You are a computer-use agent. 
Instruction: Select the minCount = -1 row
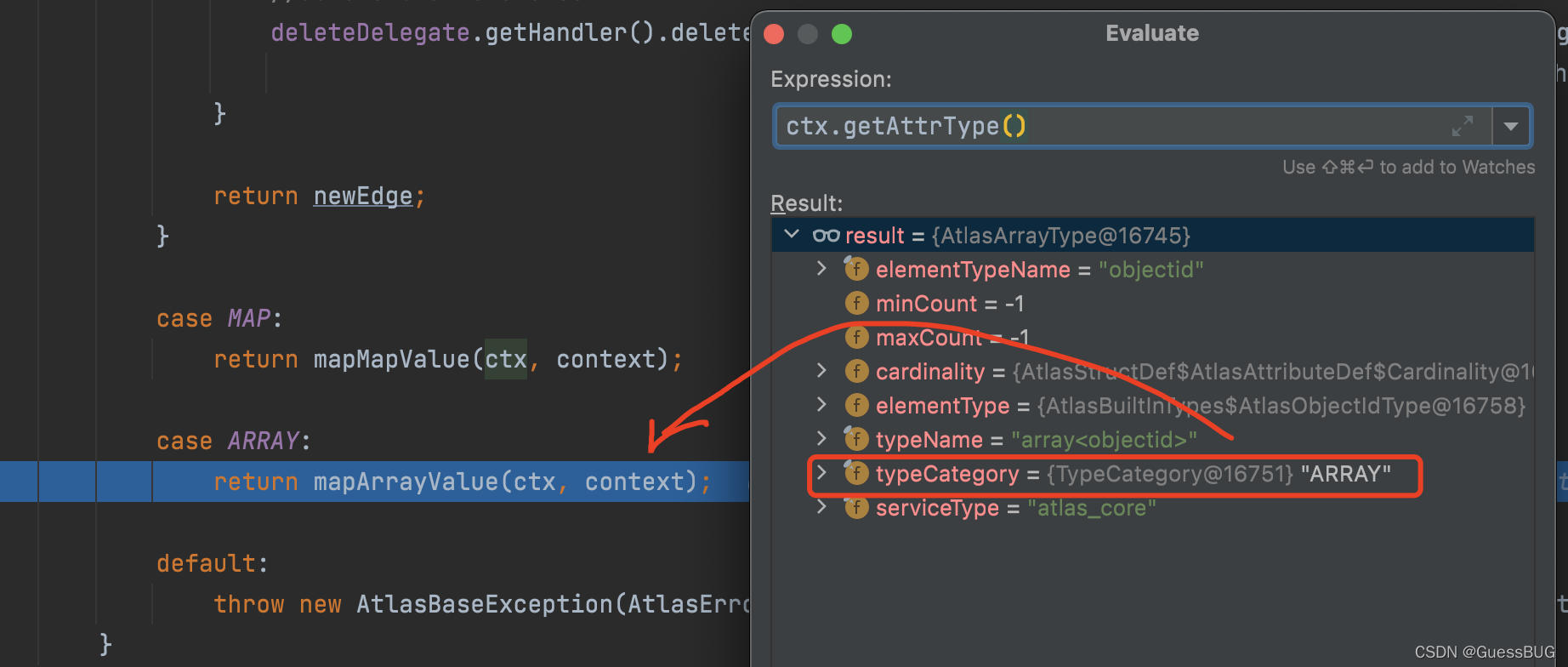[1152, 304]
